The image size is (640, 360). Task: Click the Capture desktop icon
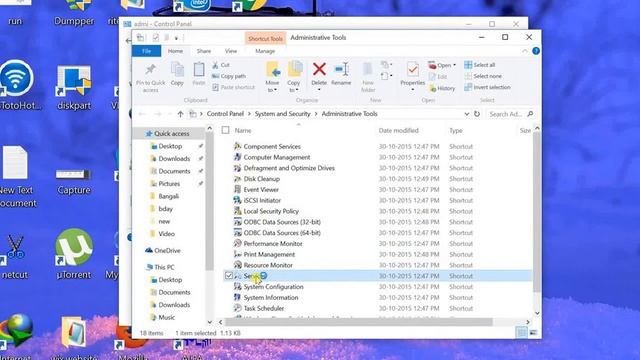tap(73, 175)
